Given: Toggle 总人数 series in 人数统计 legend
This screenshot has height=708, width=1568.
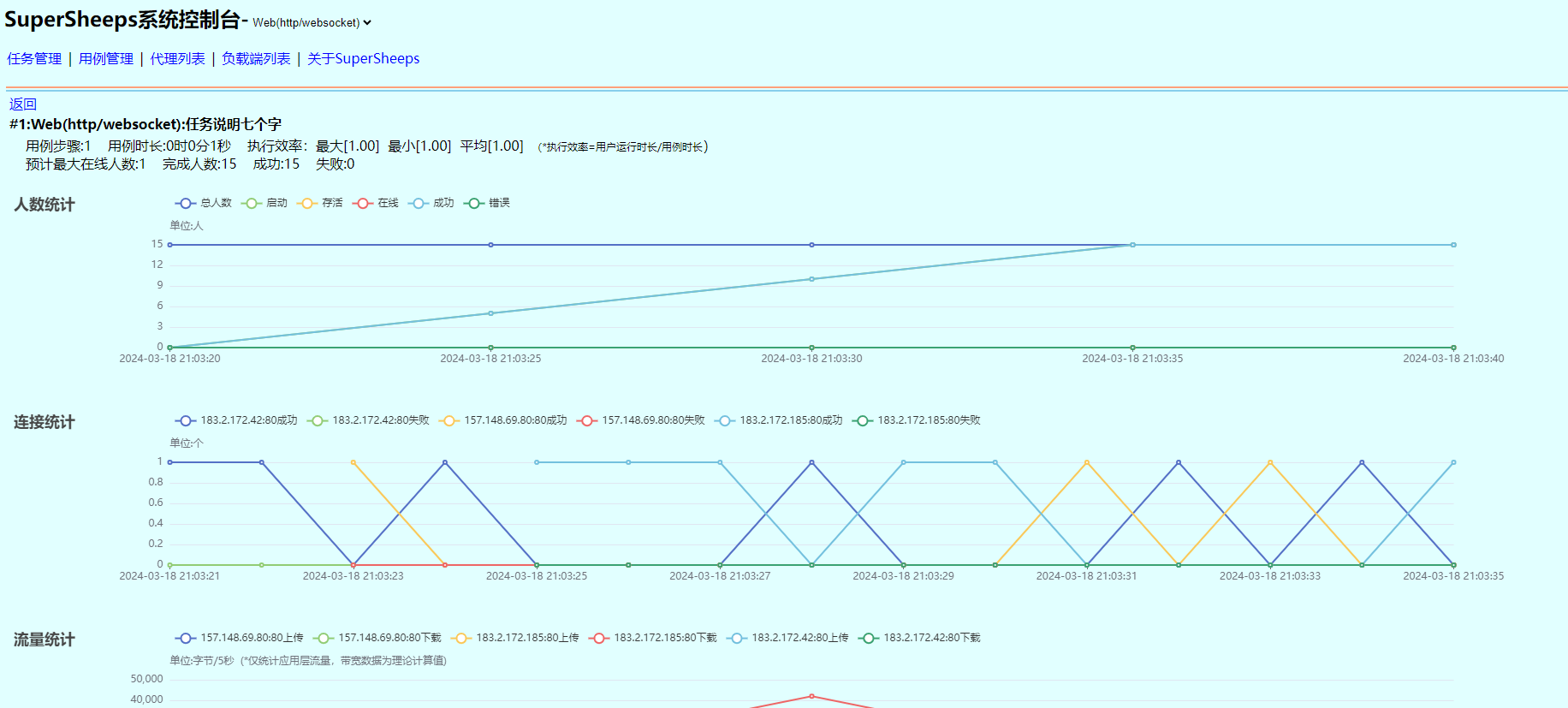Looking at the screenshot, I should 204,203.
